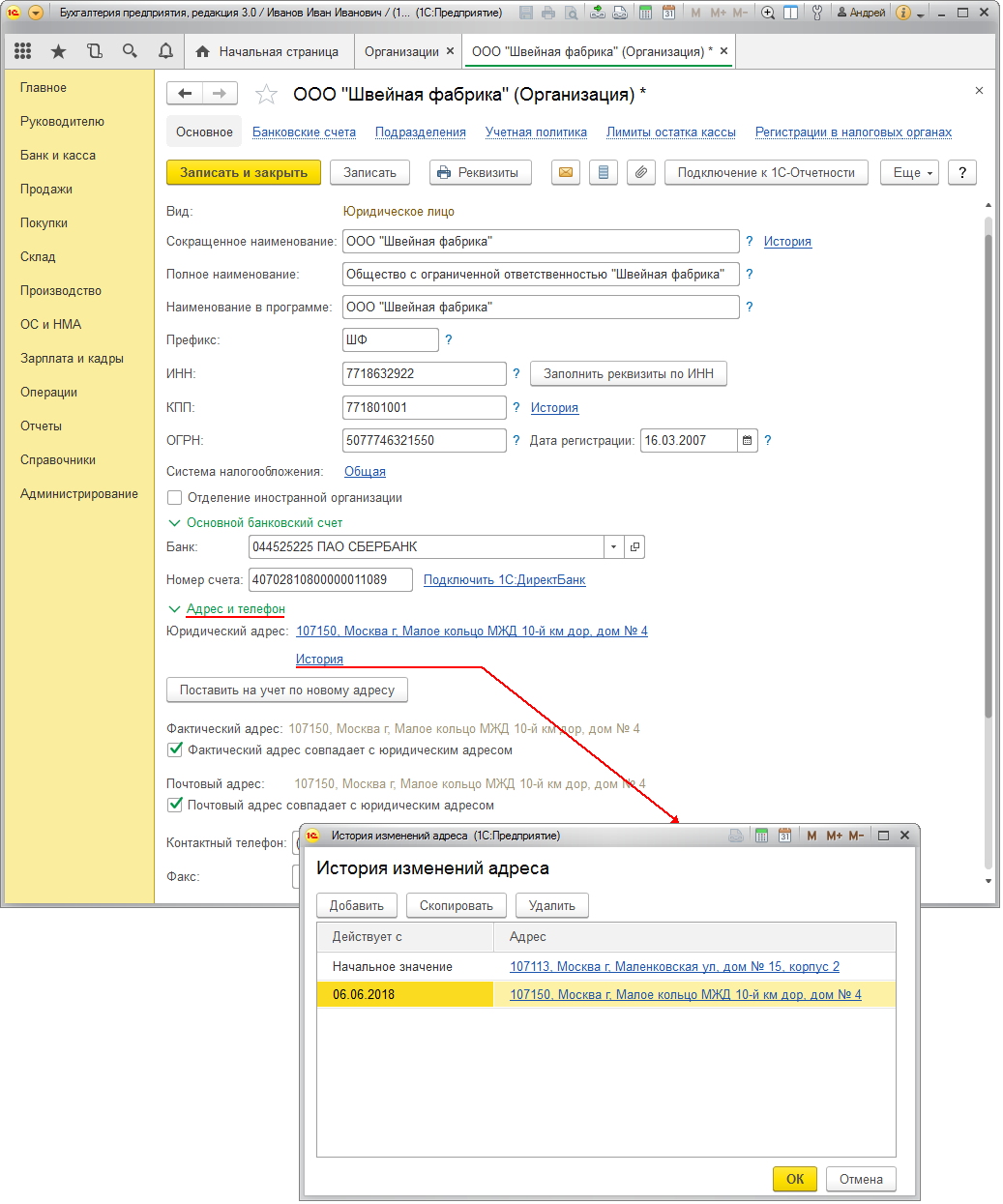Image resolution: width=1003 pixels, height=1204 pixels.
Task: Click the zoom magnifier icon in title bar
Action: pos(768,13)
